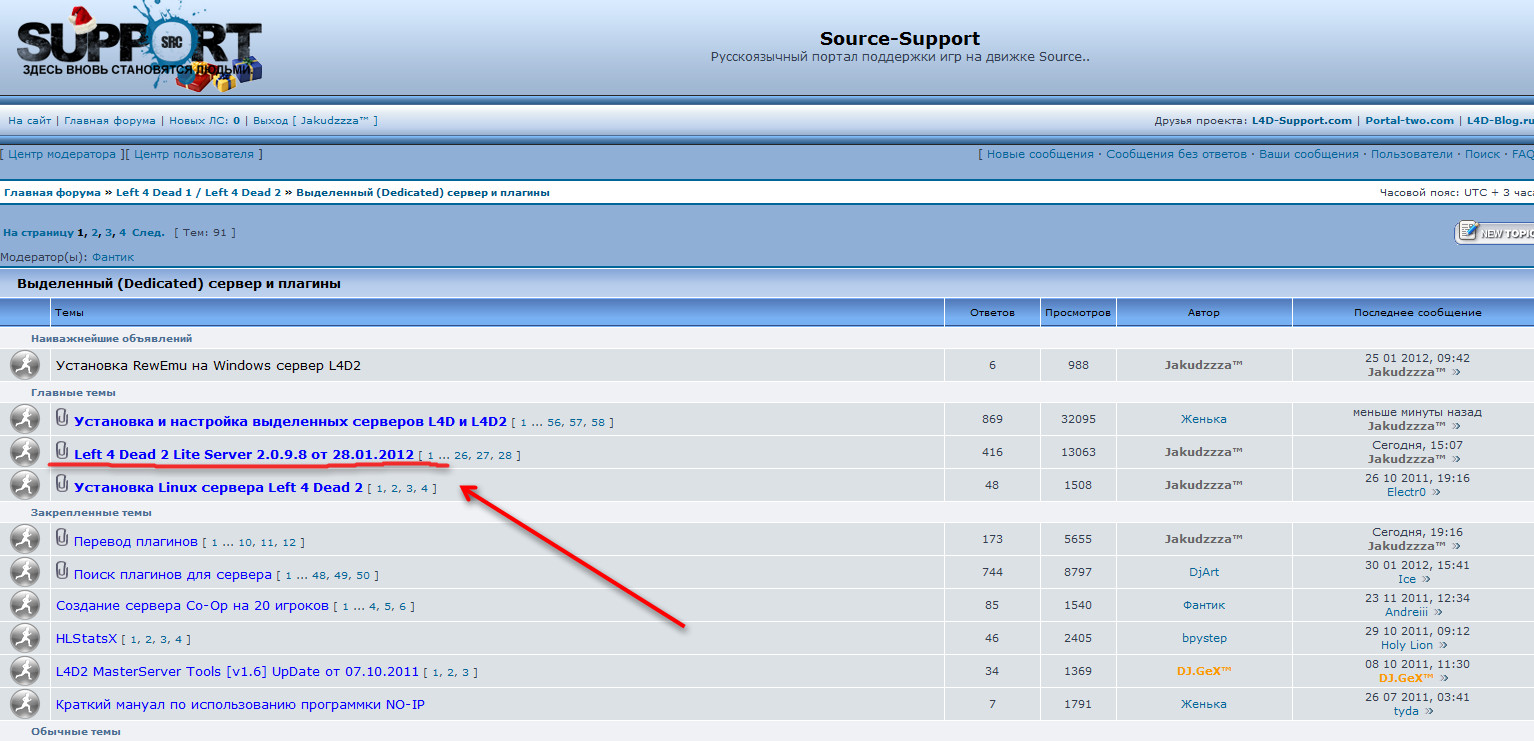Open topic Установка RewEmu на Windows сервер L4D2
This screenshot has height=741, width=1534.
click(x=208, y=365)
